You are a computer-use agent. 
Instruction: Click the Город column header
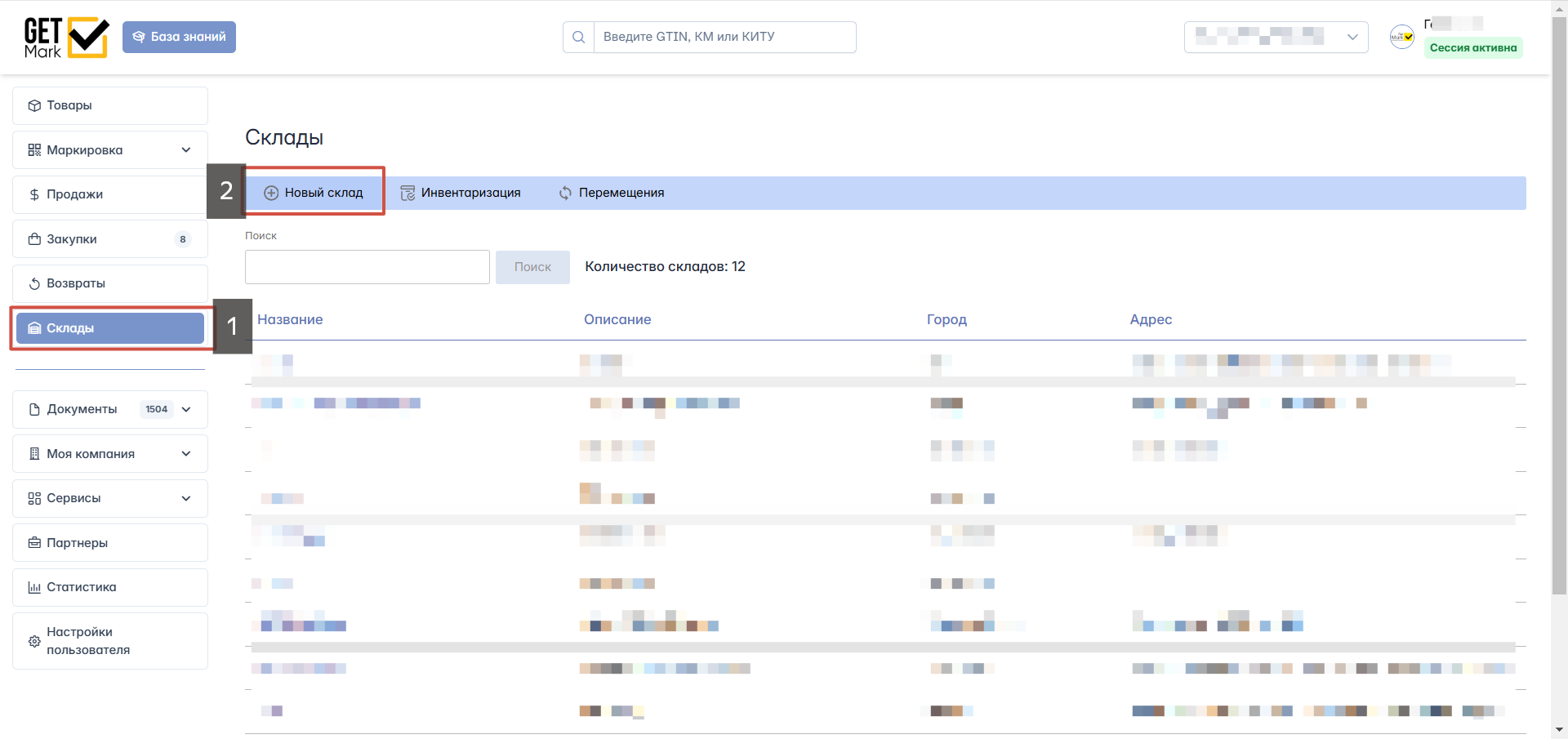click(947, 319)
